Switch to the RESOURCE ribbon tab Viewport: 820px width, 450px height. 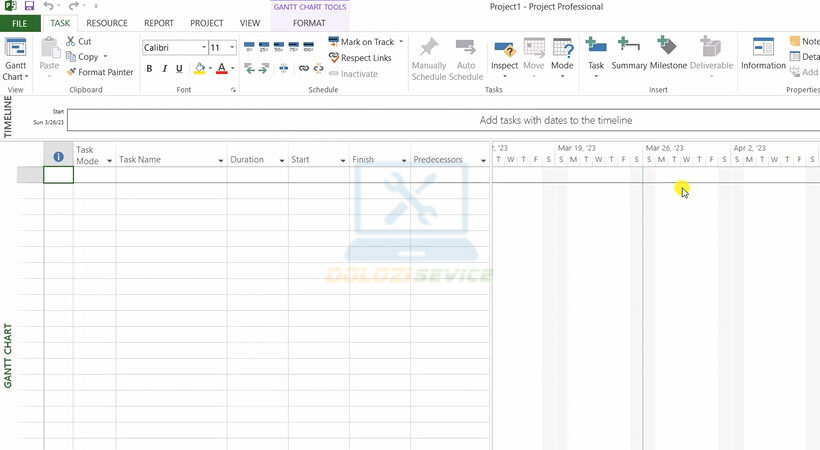tap(106, 23)
